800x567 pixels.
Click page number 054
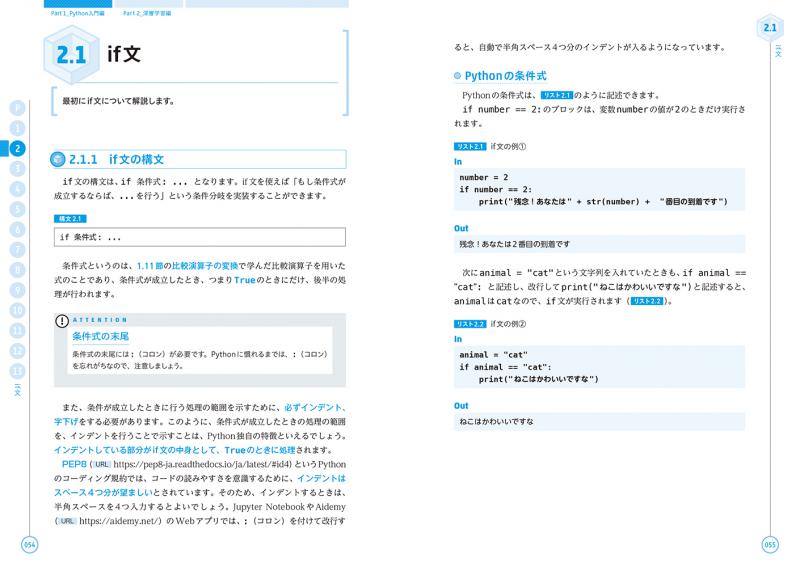pyautogui.click(x=30, y=545)
